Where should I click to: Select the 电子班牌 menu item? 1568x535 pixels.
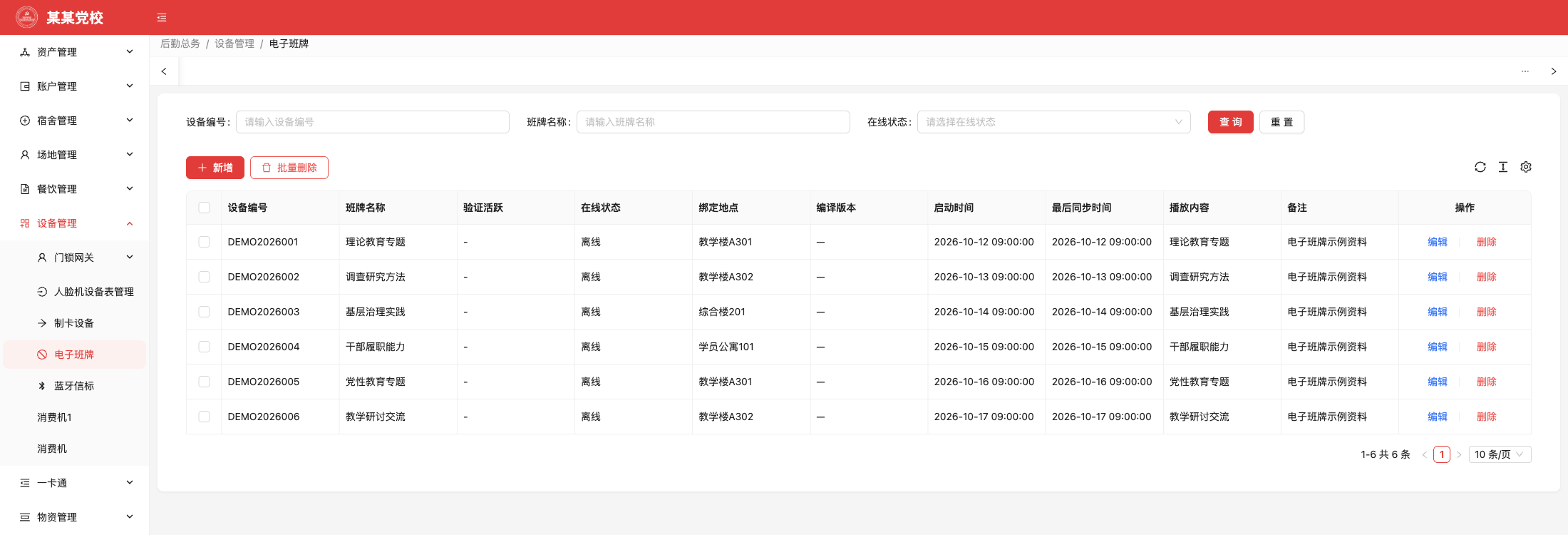coord(75,355)
